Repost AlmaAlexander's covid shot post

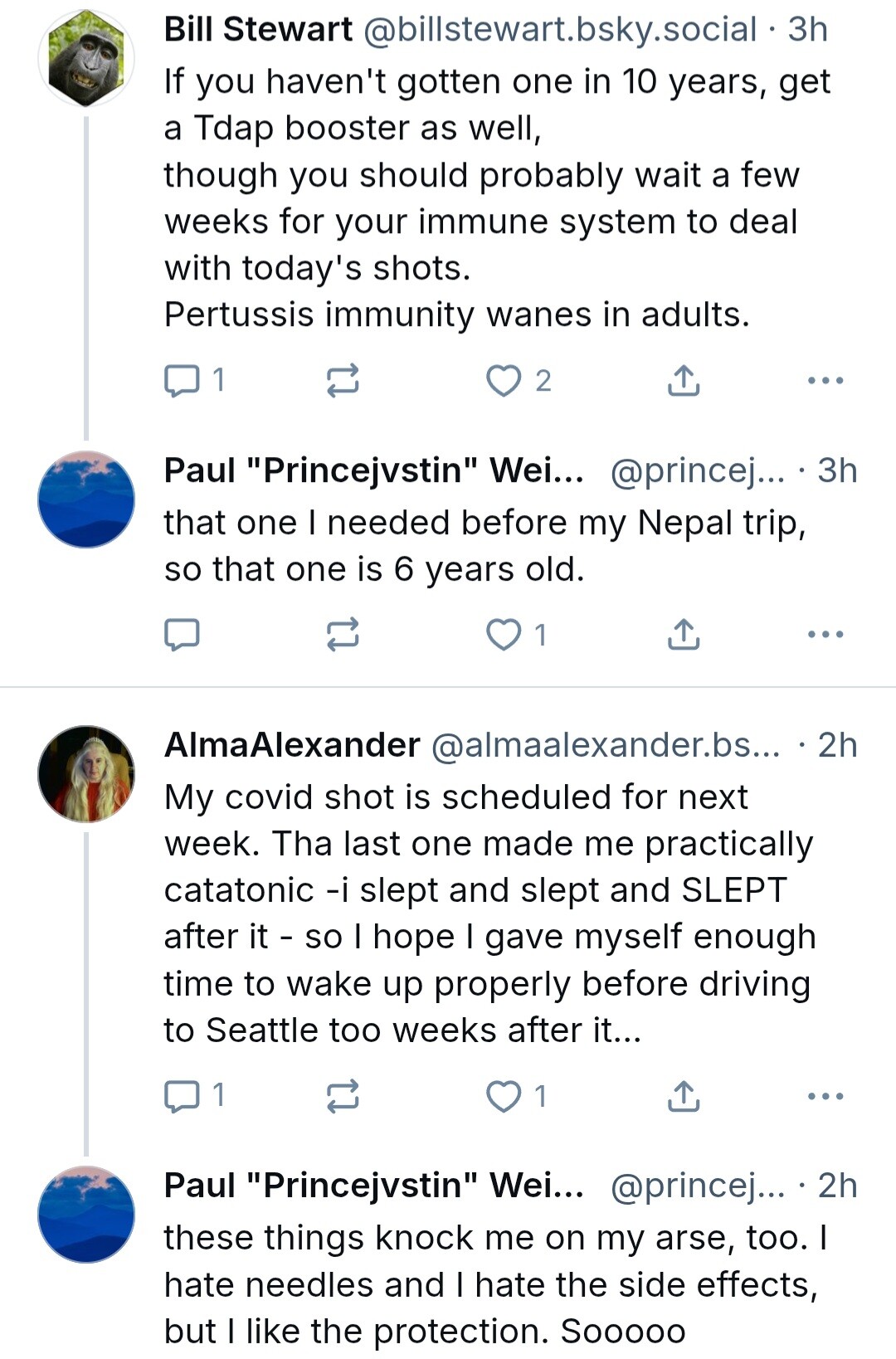(342, 1096)
